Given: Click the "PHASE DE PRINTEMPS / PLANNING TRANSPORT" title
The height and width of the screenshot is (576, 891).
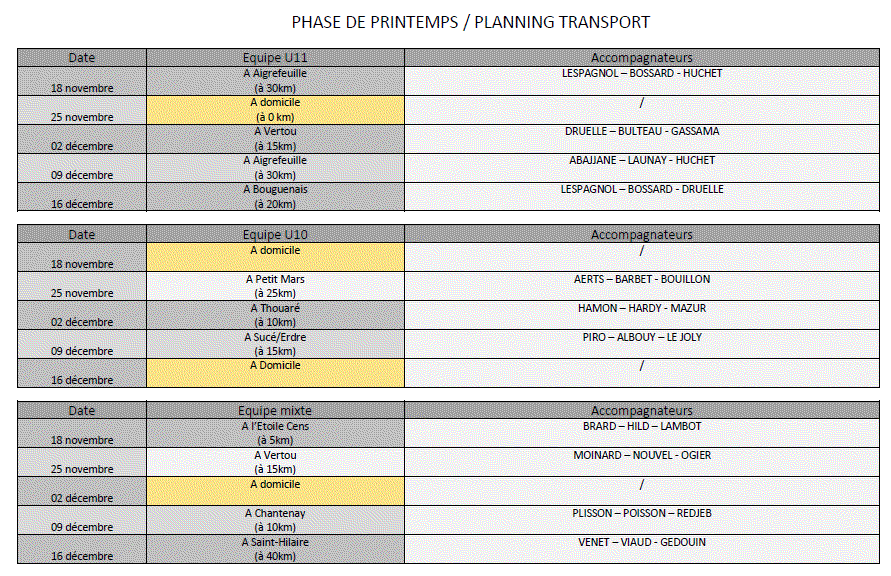Looking at the screenshot, I should coord(470,22).
